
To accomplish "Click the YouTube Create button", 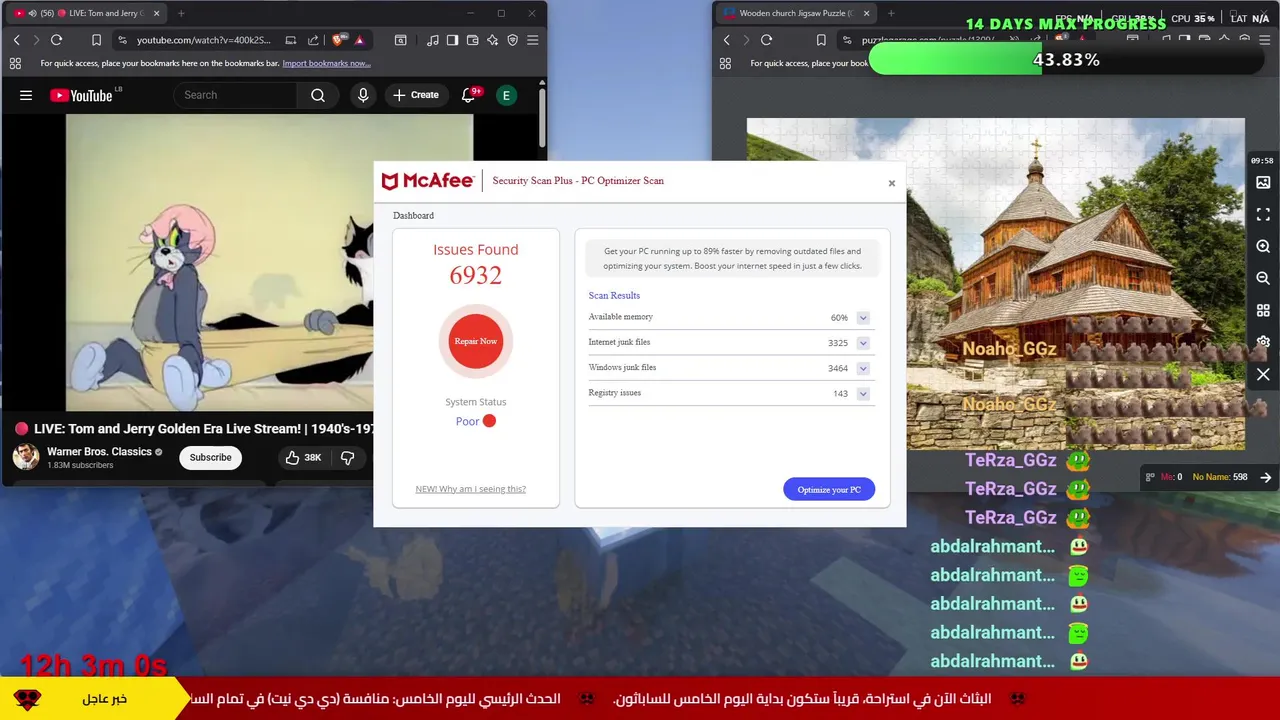I will click(x=416, y=95).
